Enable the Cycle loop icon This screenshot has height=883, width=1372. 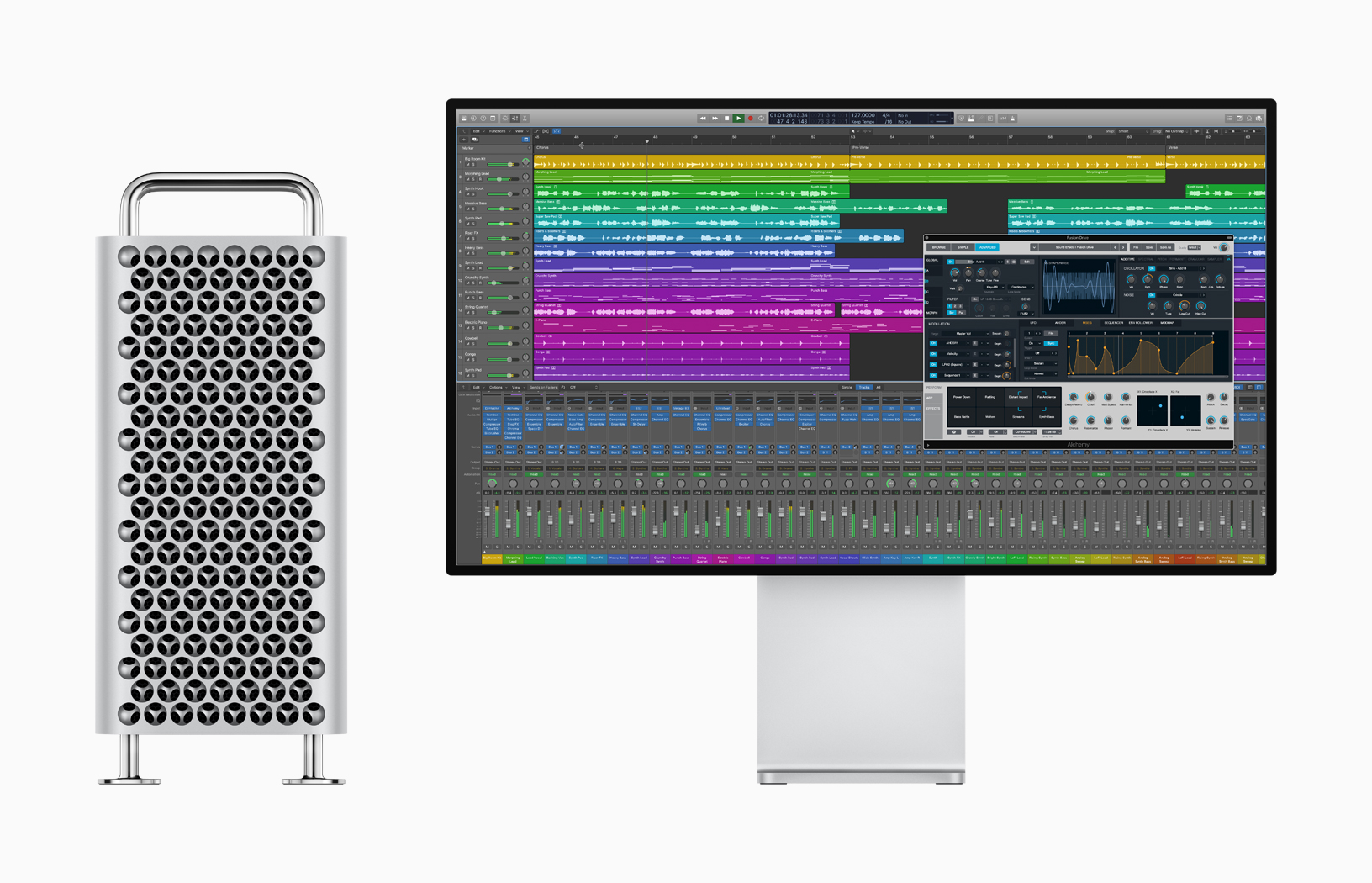(762, 118)
